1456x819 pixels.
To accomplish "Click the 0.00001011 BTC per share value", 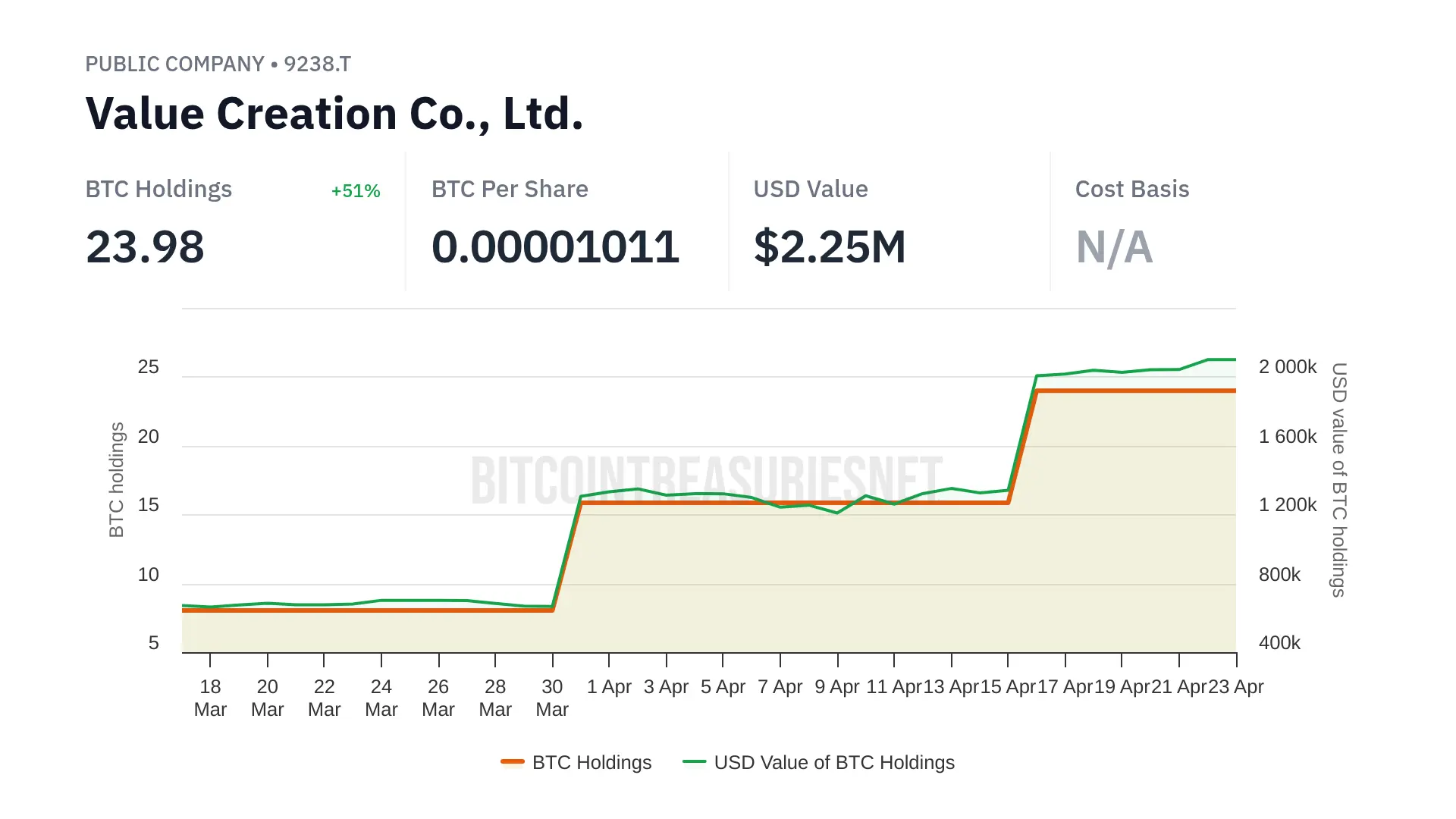I will (x=555, y=247).
